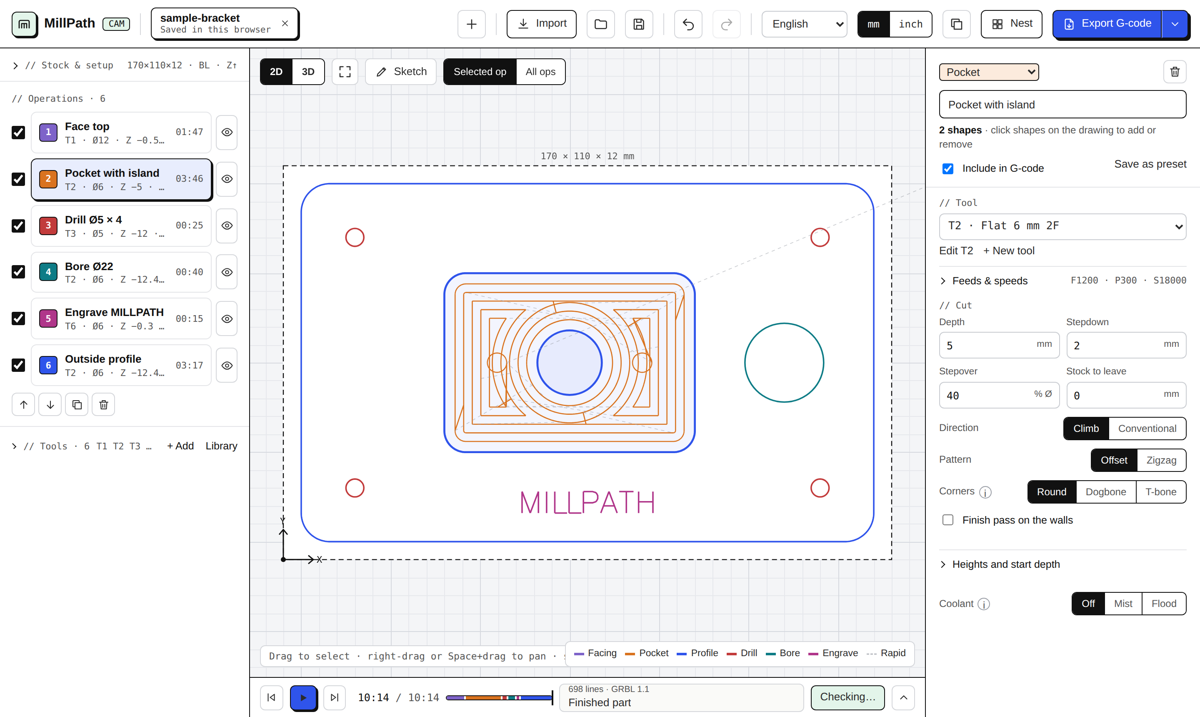Click the purple Face top operation badge 1
Image resolution: width=1200 pixels, height=717 pixels.
48,132
